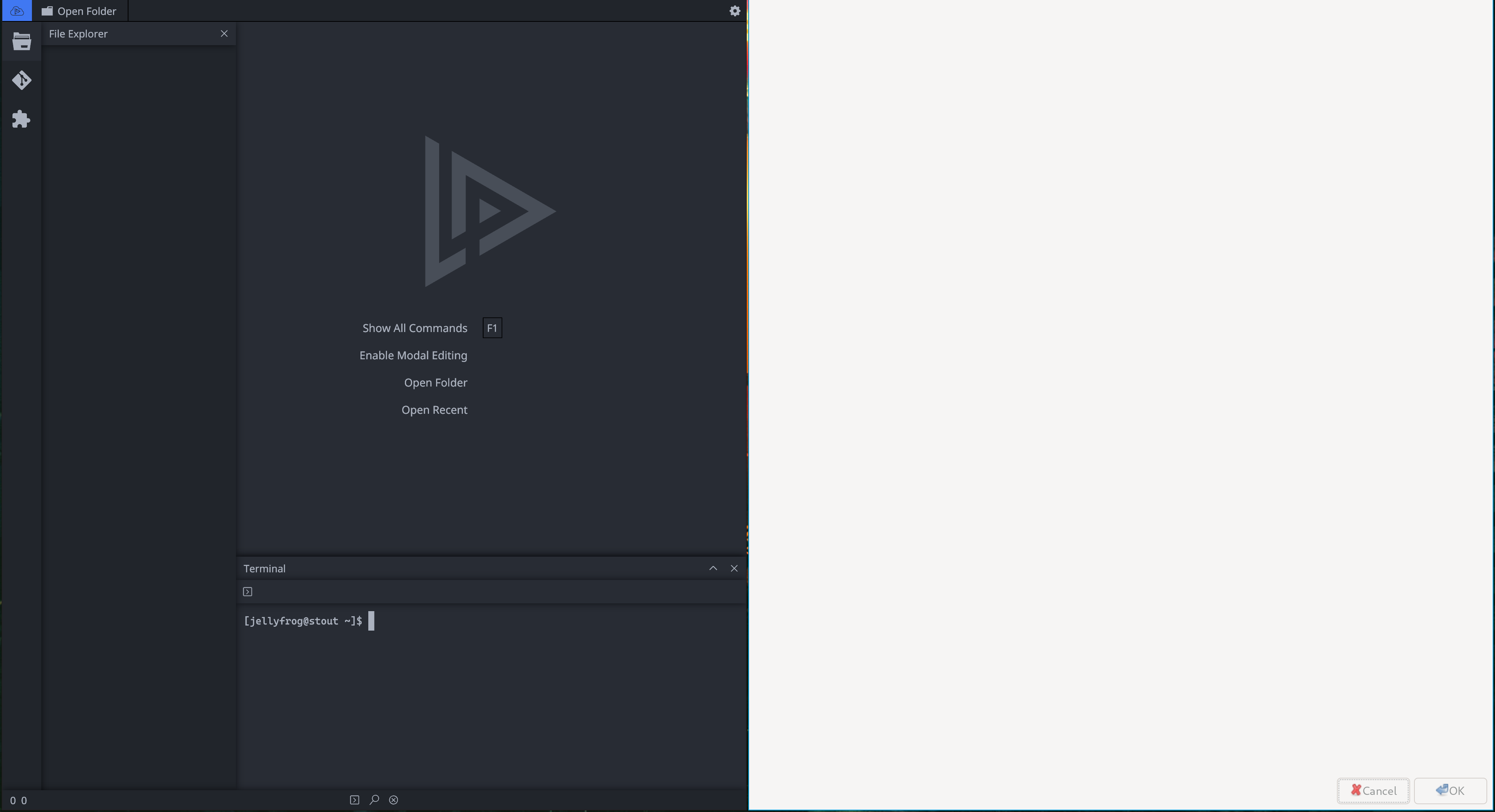Open remote connection via the cloud icon
Viewport: 1495px width, 812px height.
click(17, 11)
